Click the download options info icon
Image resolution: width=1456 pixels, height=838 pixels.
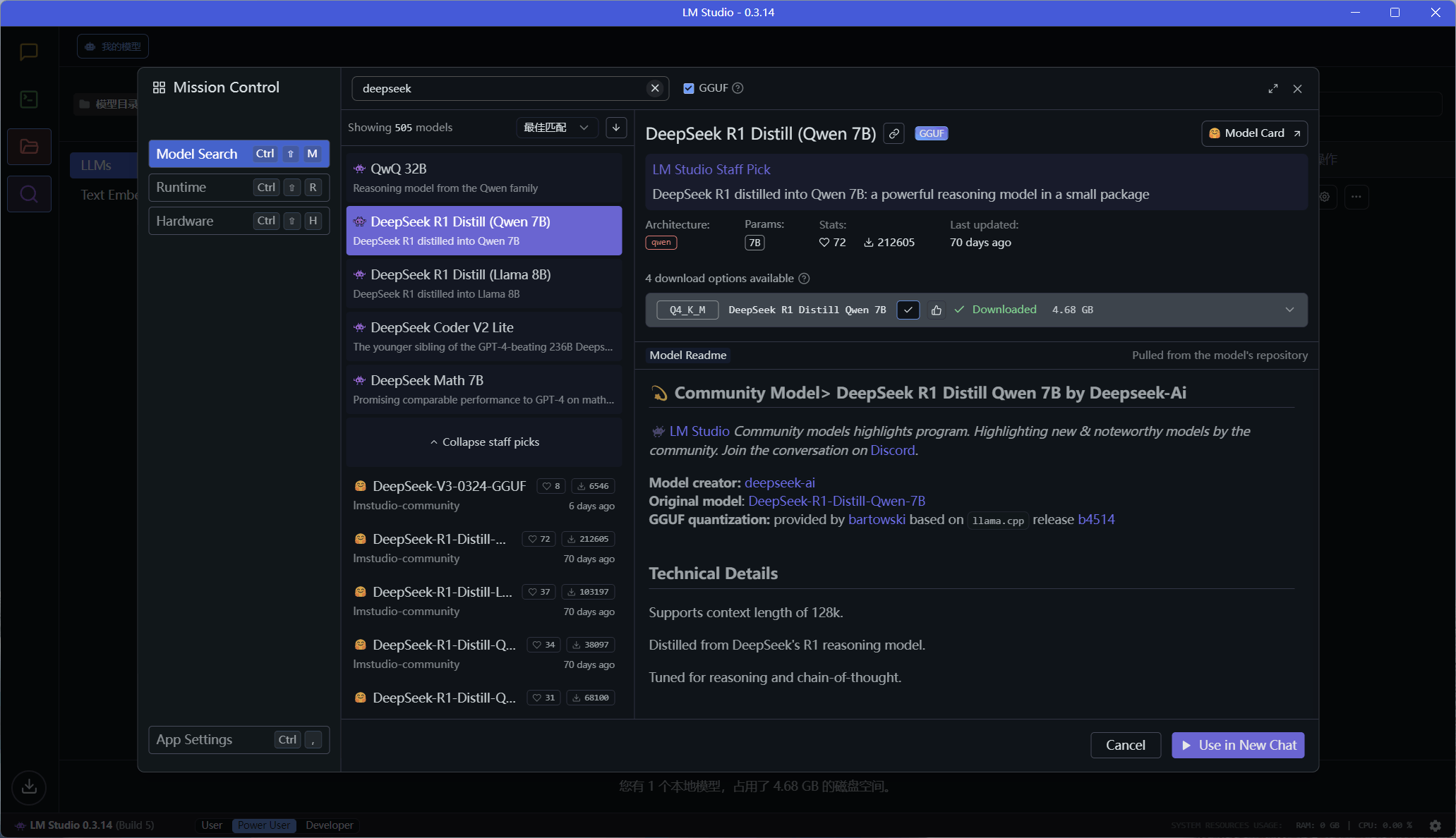coord(804,279)
